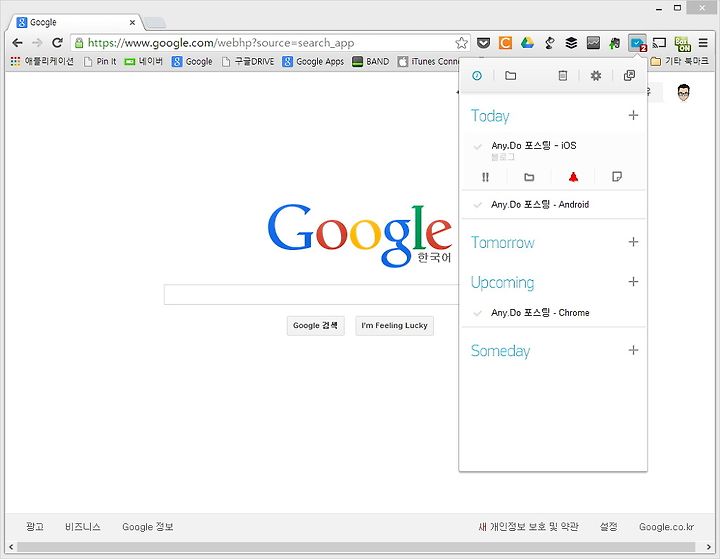This screenshot has width=720, height=559.
Task: Switch Any.do to folder view icon
Action: point(511,75)
